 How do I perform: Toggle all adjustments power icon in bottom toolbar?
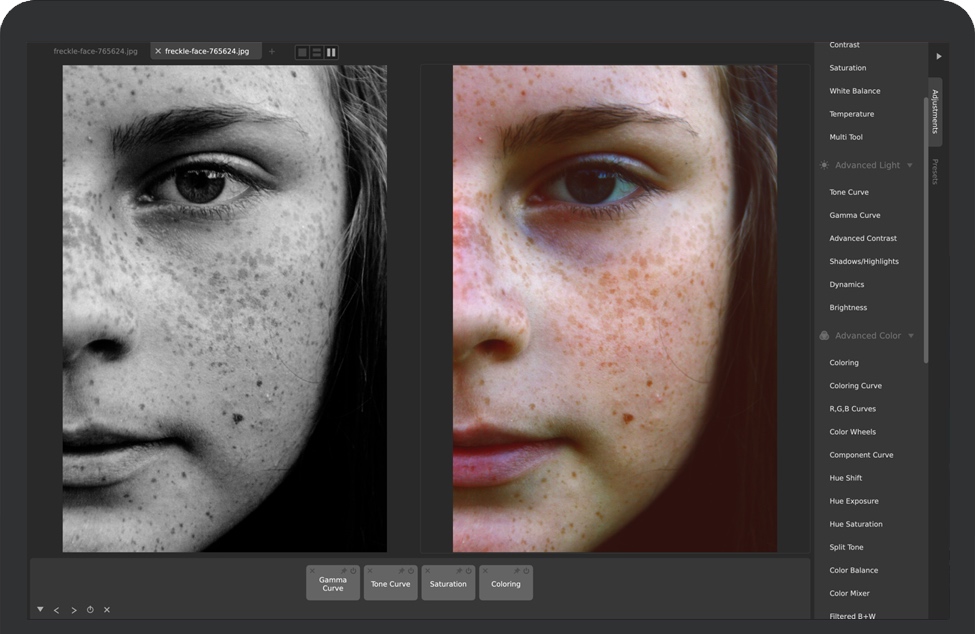[90, 610]
